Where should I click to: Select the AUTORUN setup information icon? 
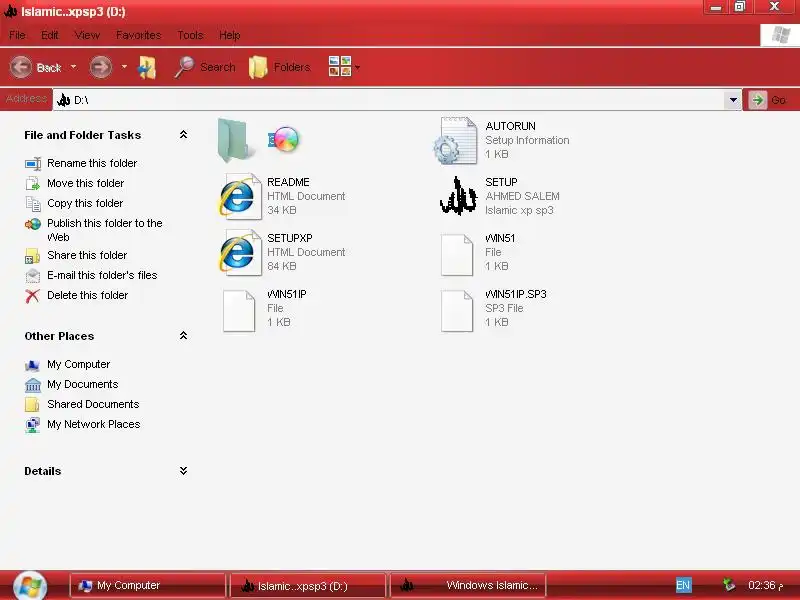[456, 140]
